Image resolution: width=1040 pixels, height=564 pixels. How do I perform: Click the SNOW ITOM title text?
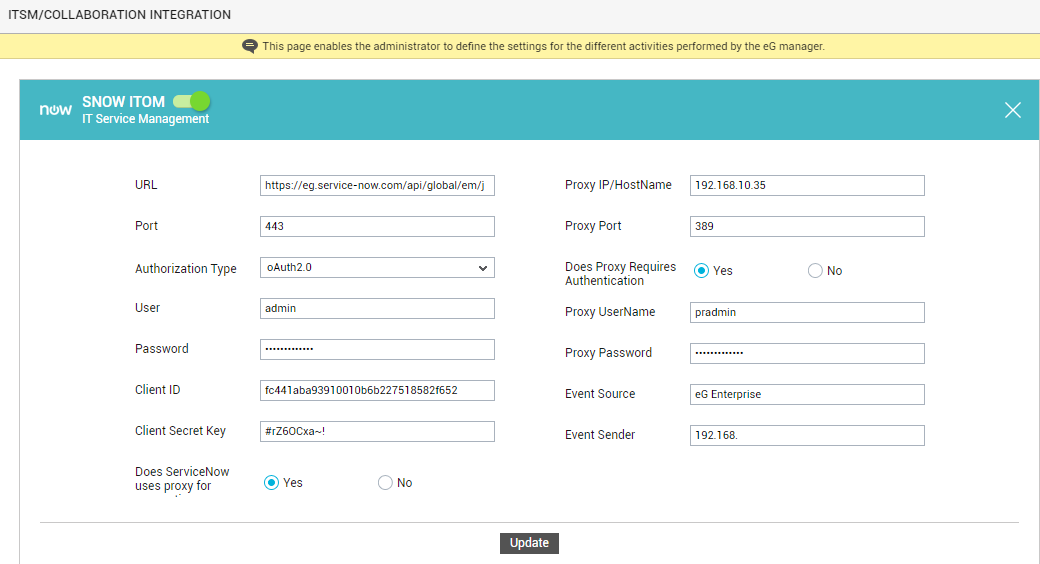(123, 102)
